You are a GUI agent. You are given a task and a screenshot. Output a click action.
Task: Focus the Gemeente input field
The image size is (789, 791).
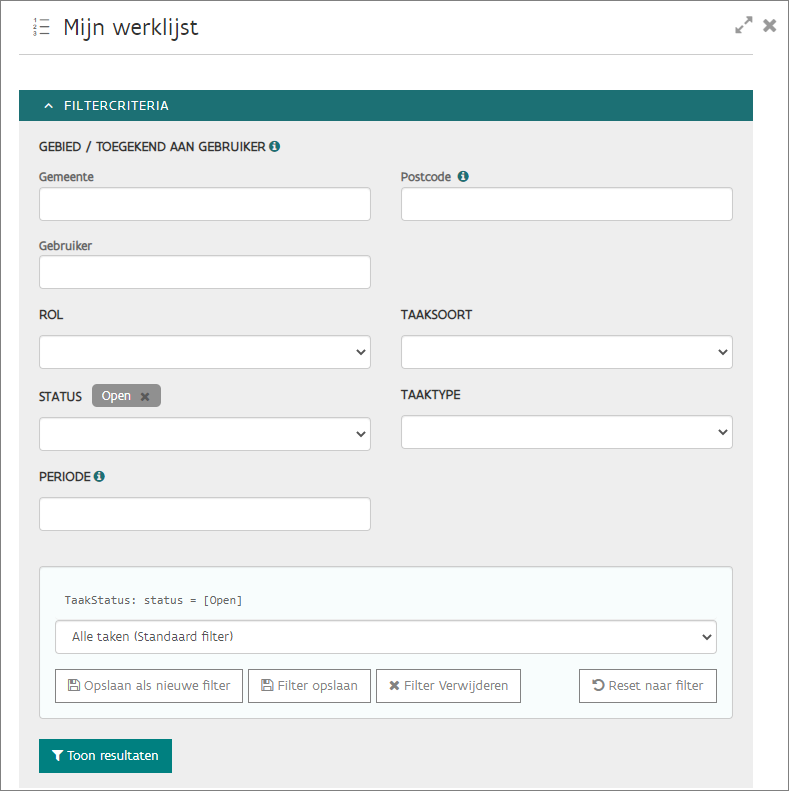[205, 204]
